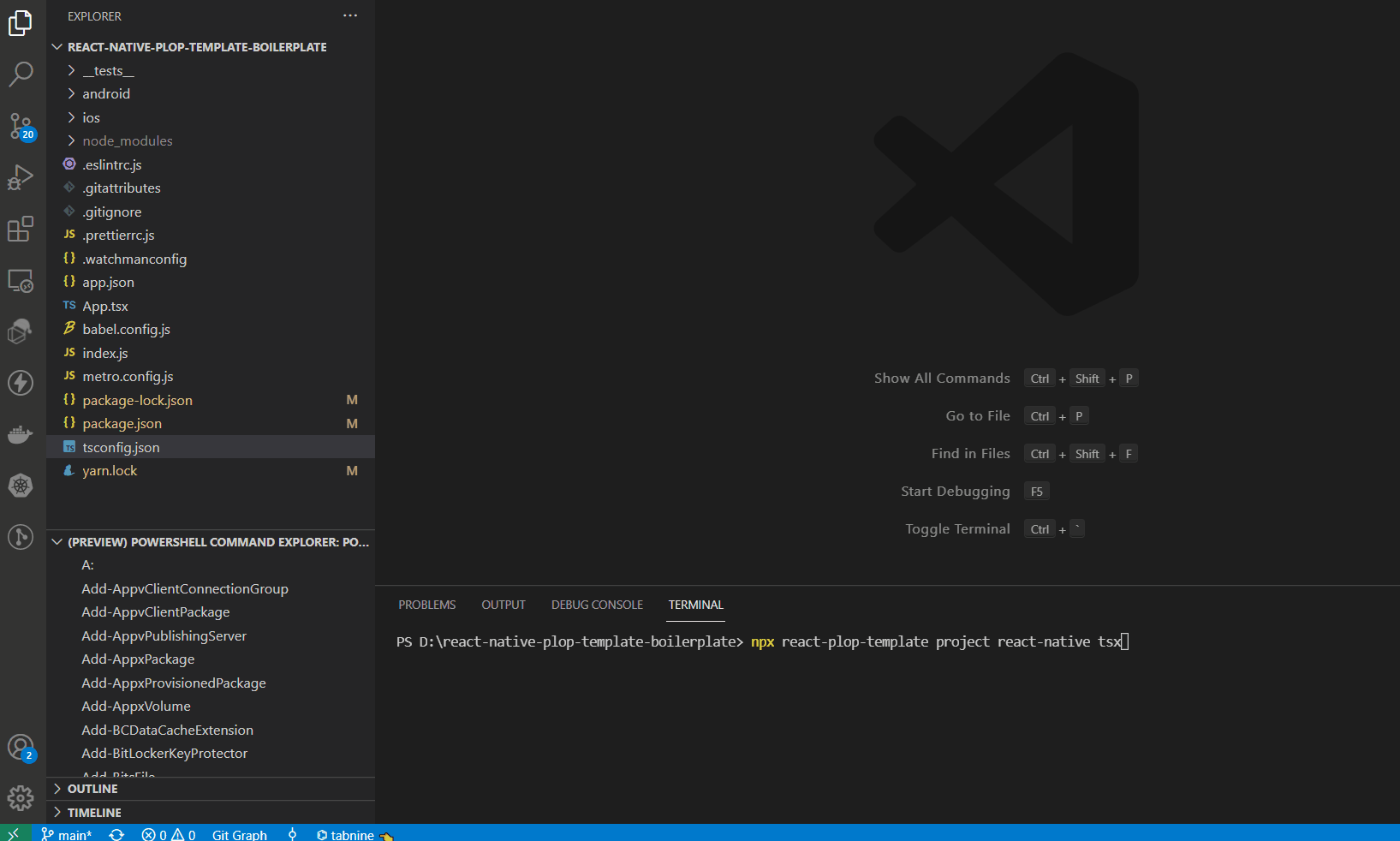Open Git Graph from status bar
This screenshot has width=1400, height=841.
[x=240, y=834]
